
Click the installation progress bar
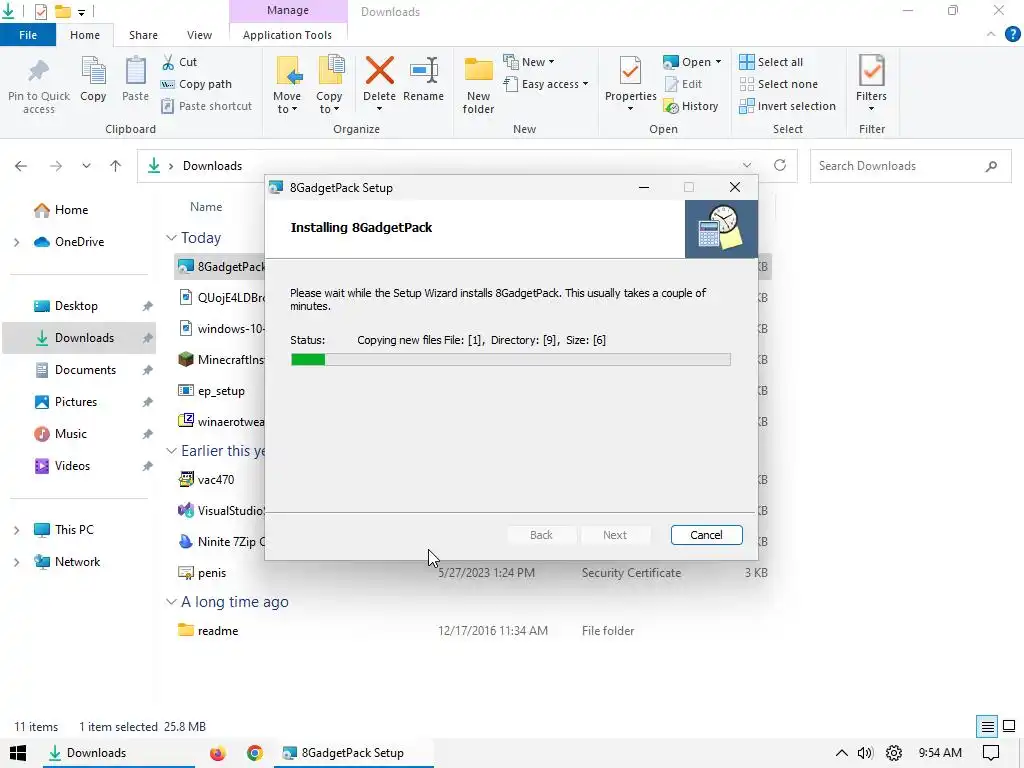[511, 359]
